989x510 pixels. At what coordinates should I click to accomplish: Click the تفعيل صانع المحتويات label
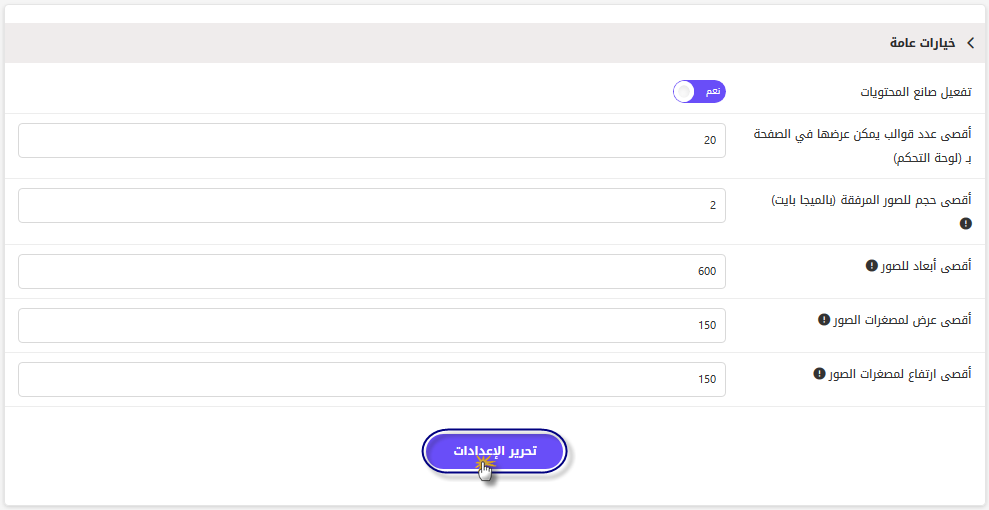pos(916,92)
